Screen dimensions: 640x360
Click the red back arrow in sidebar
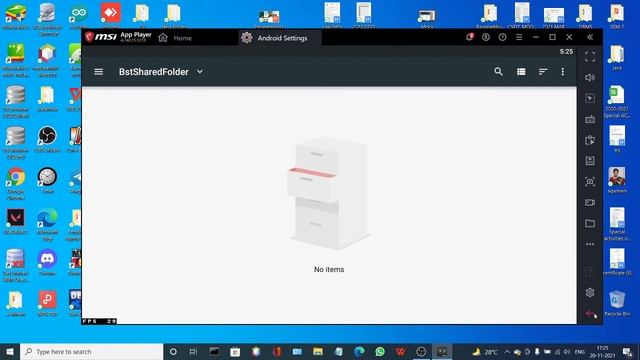pos(590,313)
